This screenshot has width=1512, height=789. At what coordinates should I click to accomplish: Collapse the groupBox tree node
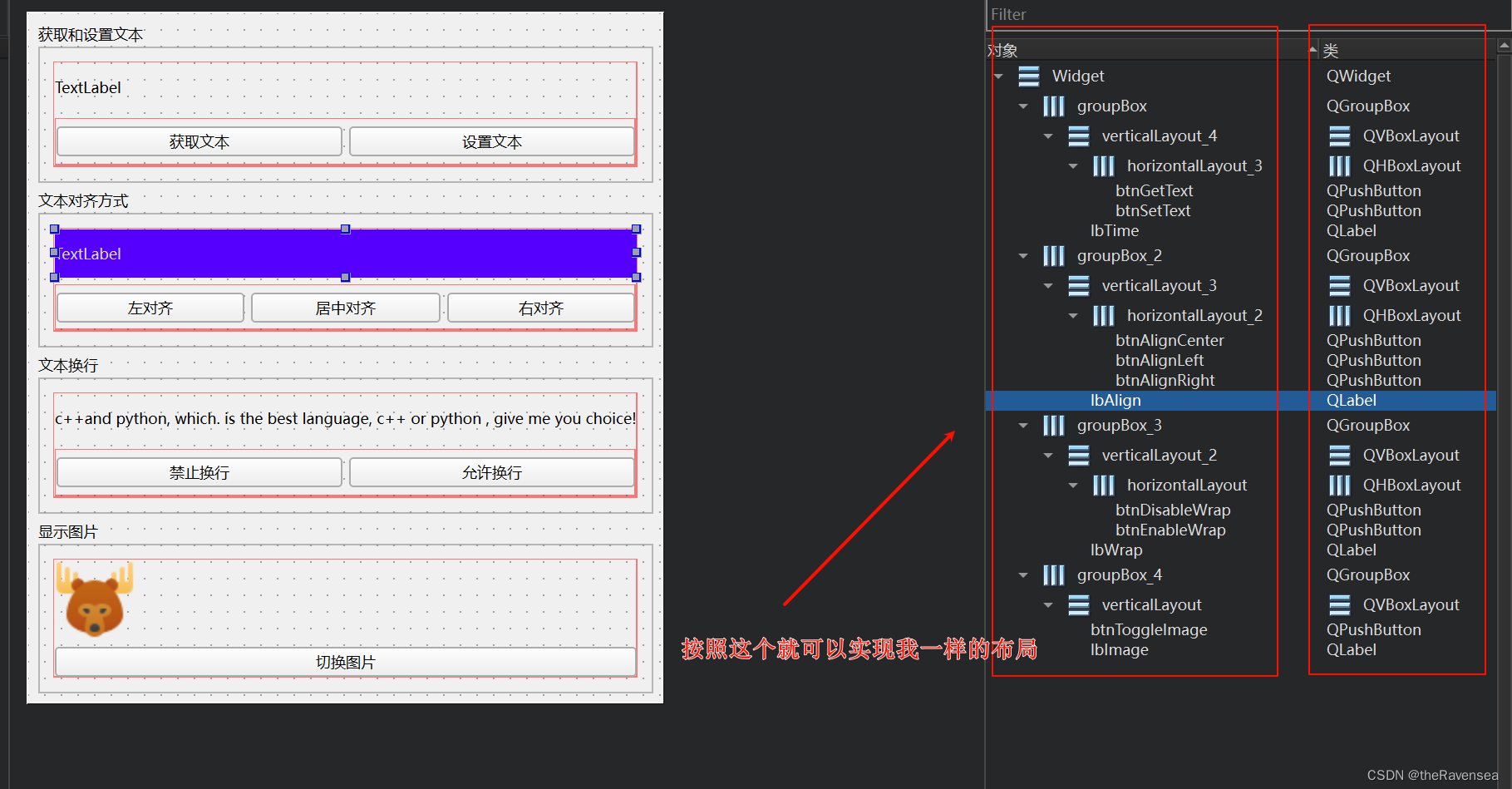pos(1023,106)
